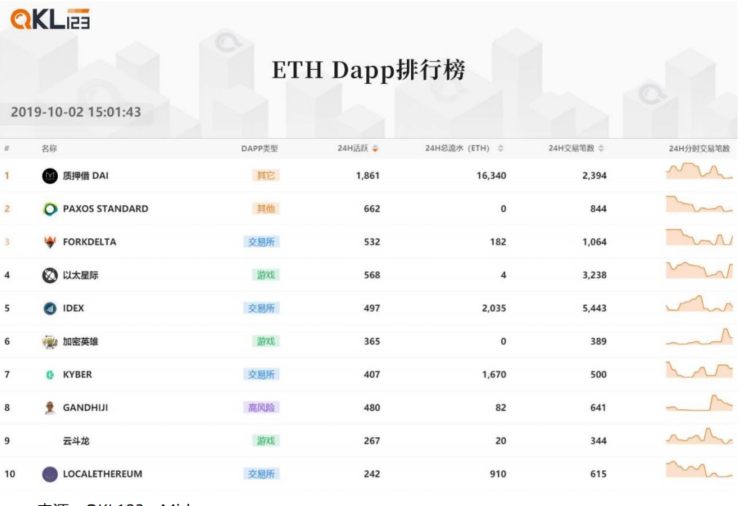Click the PAXOS STANDARD sparkline chart

click(x=699, y=204)
